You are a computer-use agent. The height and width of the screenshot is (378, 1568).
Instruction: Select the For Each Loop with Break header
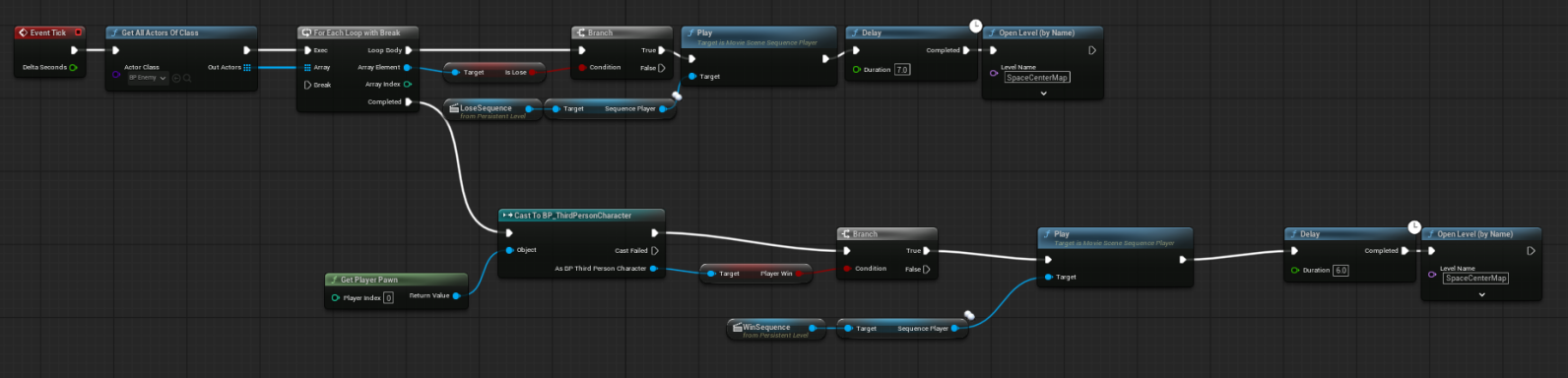pos(359,32)
